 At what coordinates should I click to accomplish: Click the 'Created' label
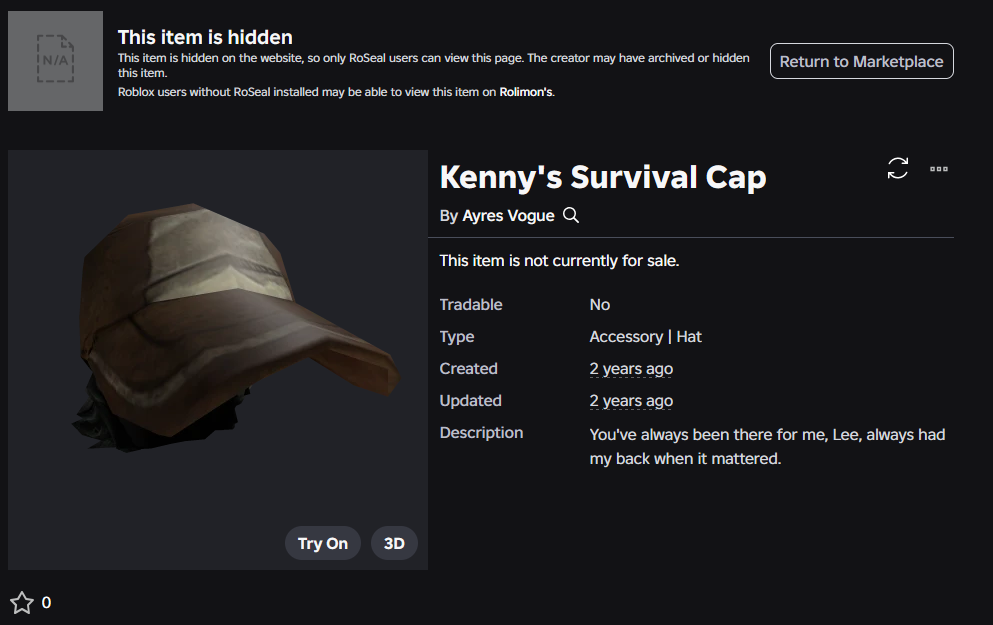[469, 369]
